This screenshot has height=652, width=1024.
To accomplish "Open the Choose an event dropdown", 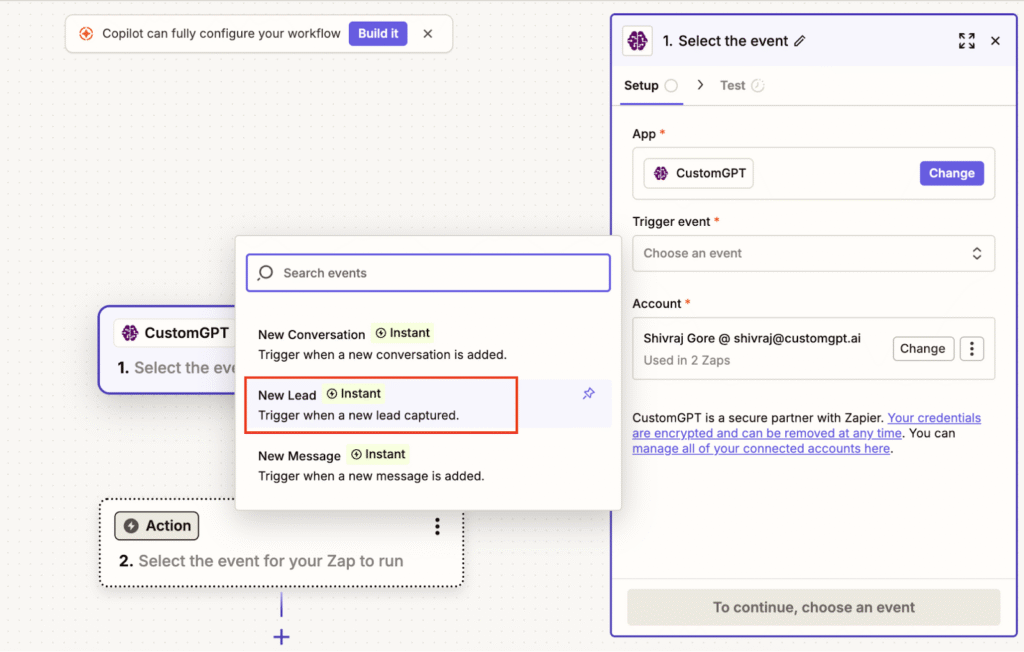I will pos(813,253).
